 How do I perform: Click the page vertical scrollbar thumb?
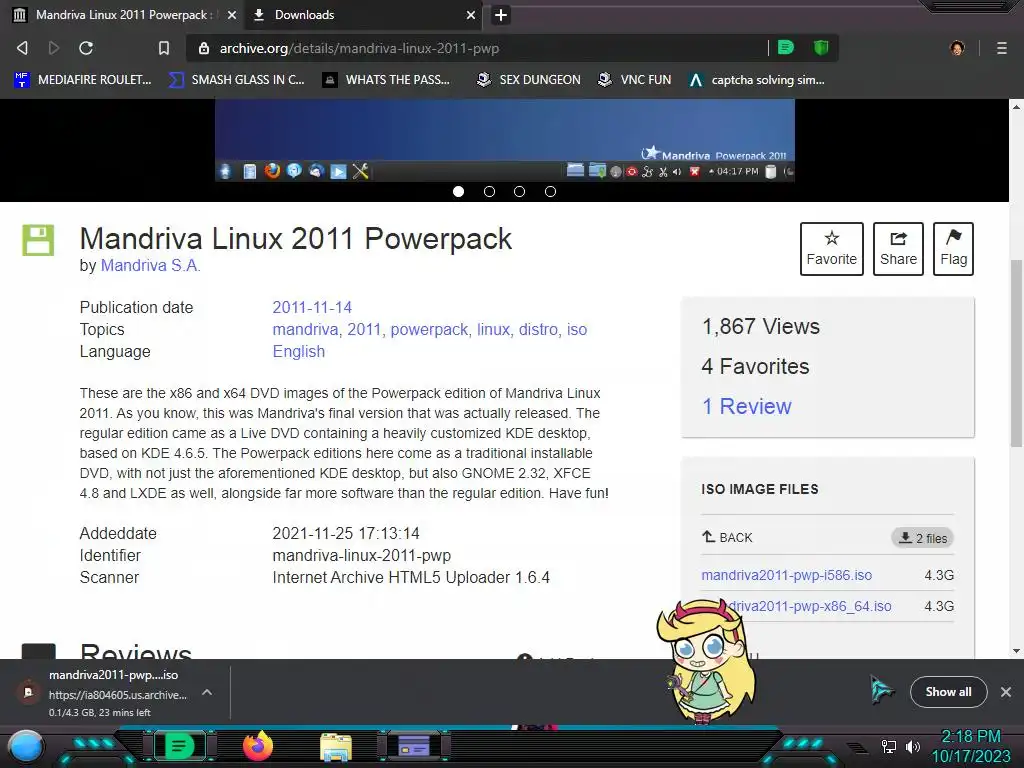[1016, 353]
